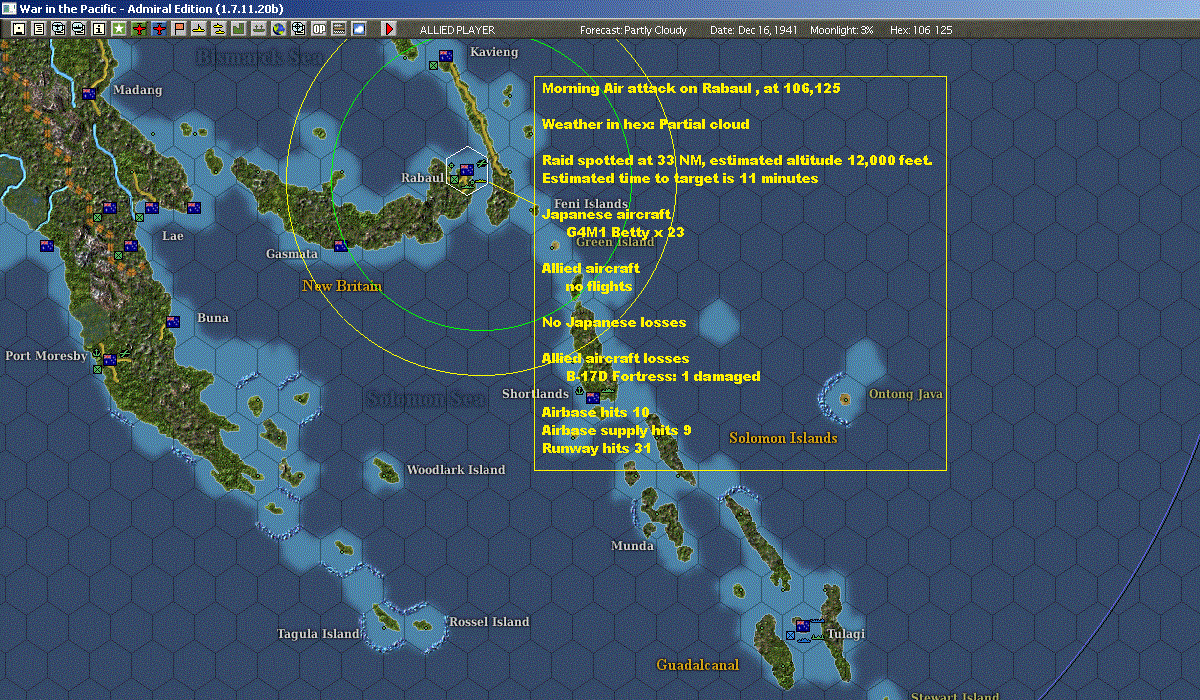
Task: Select the Port Moresby base flag
Action: click(110, 360)
